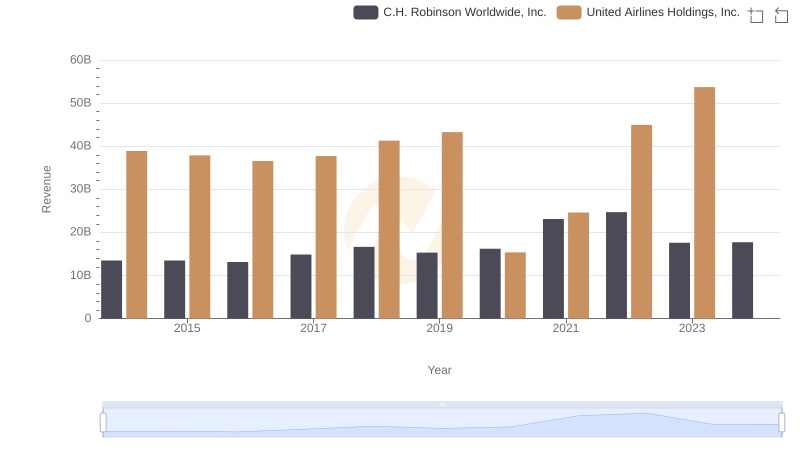800x461 pixels.
Task: Click the zoom reset icon
Action: 781,15
